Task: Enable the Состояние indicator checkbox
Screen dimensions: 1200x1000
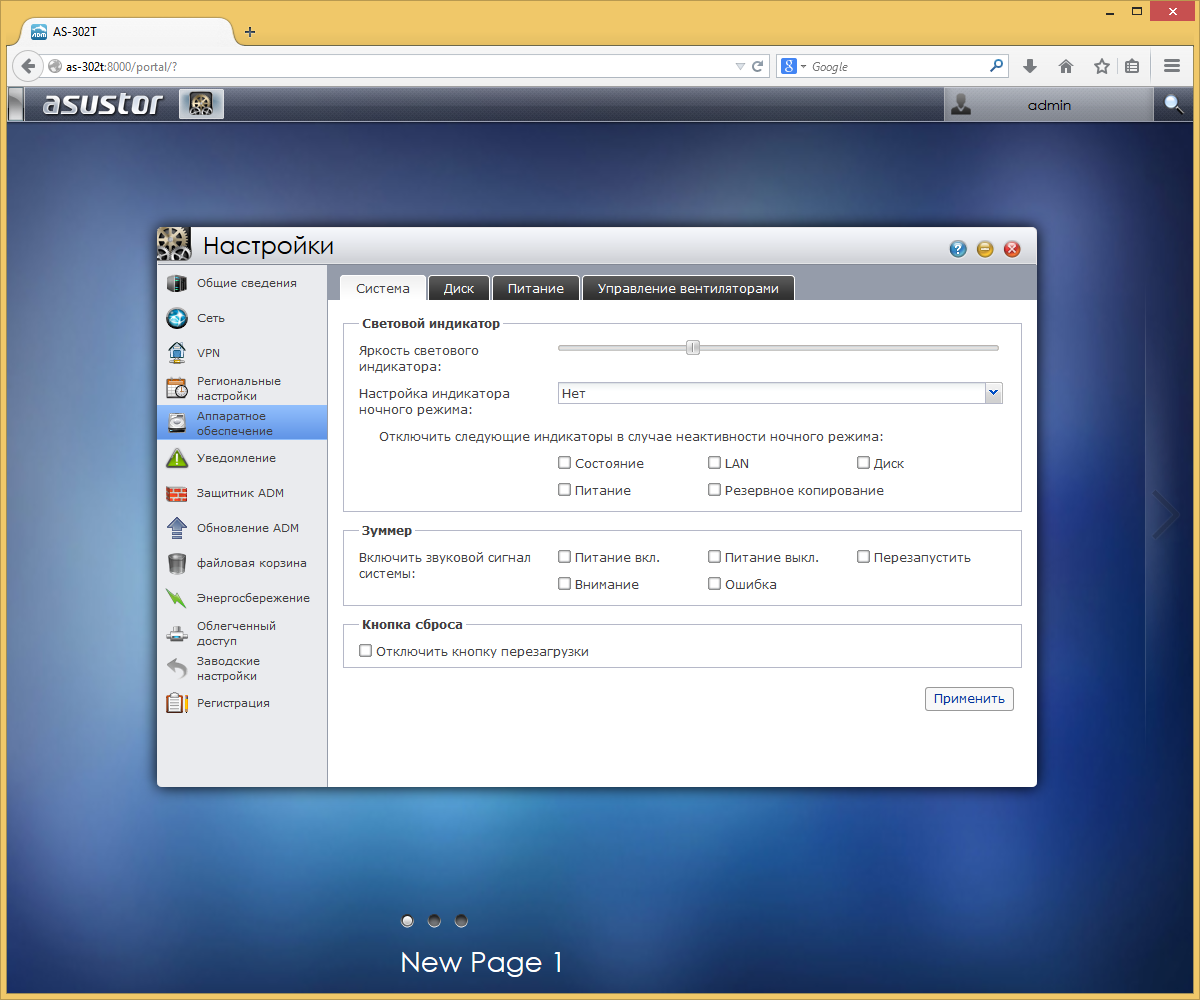Action: 564,463
